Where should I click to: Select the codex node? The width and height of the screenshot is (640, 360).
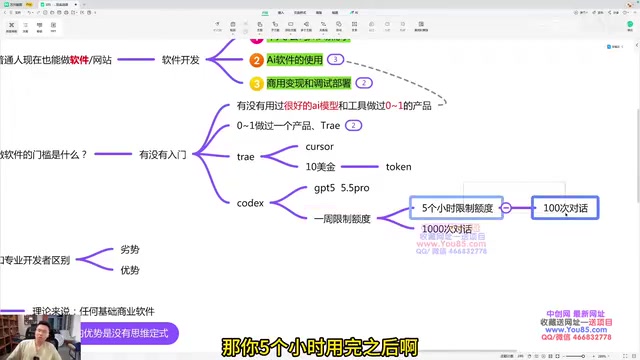point(250,203)
